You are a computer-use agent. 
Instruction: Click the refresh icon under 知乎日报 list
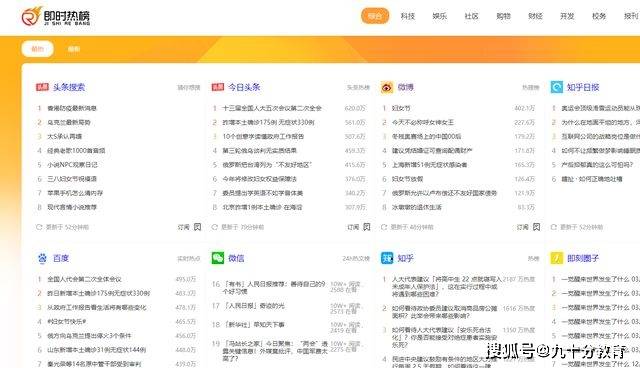click(553, 227)
